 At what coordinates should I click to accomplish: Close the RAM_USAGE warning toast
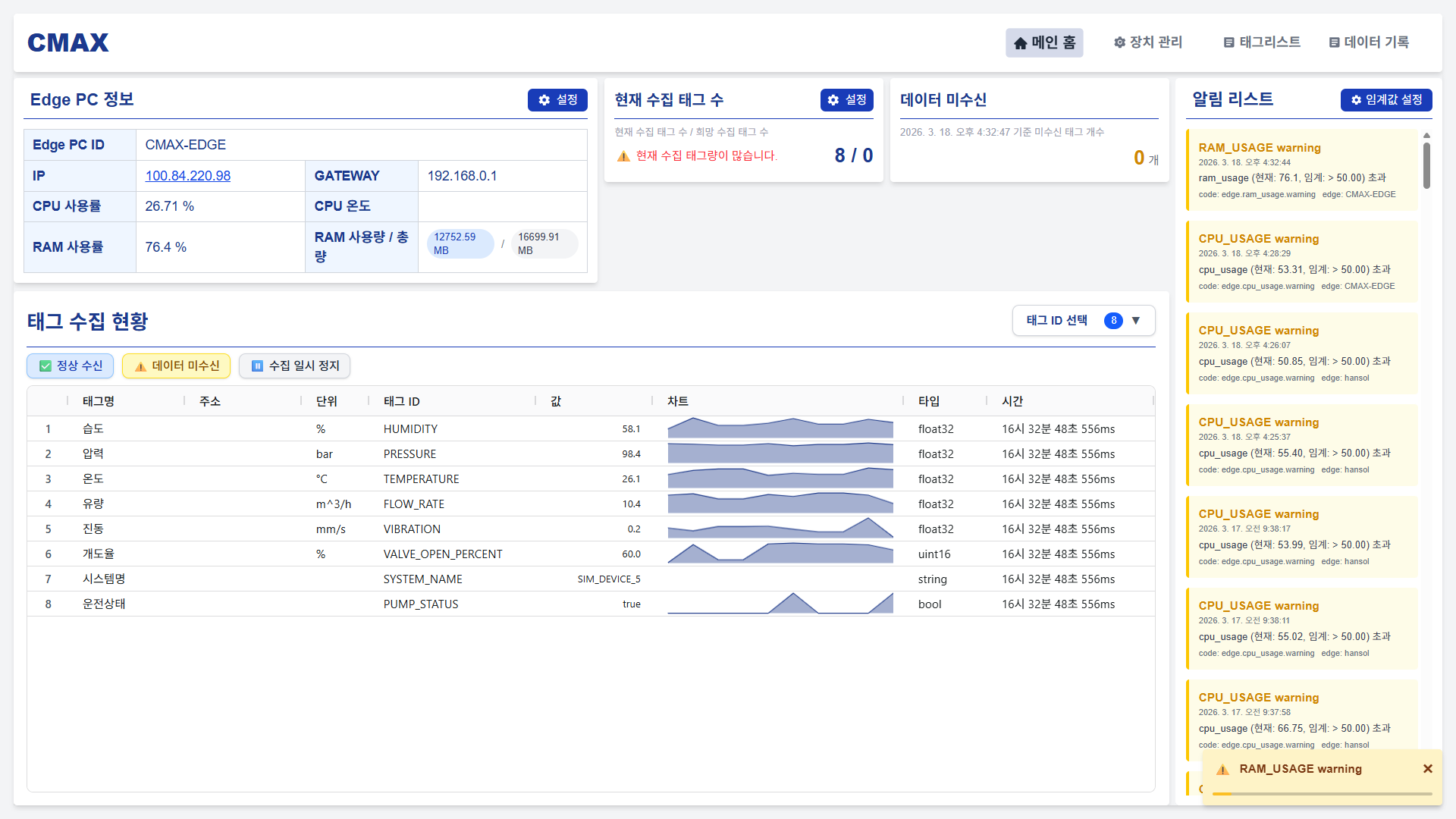[x=1427, y=769]
